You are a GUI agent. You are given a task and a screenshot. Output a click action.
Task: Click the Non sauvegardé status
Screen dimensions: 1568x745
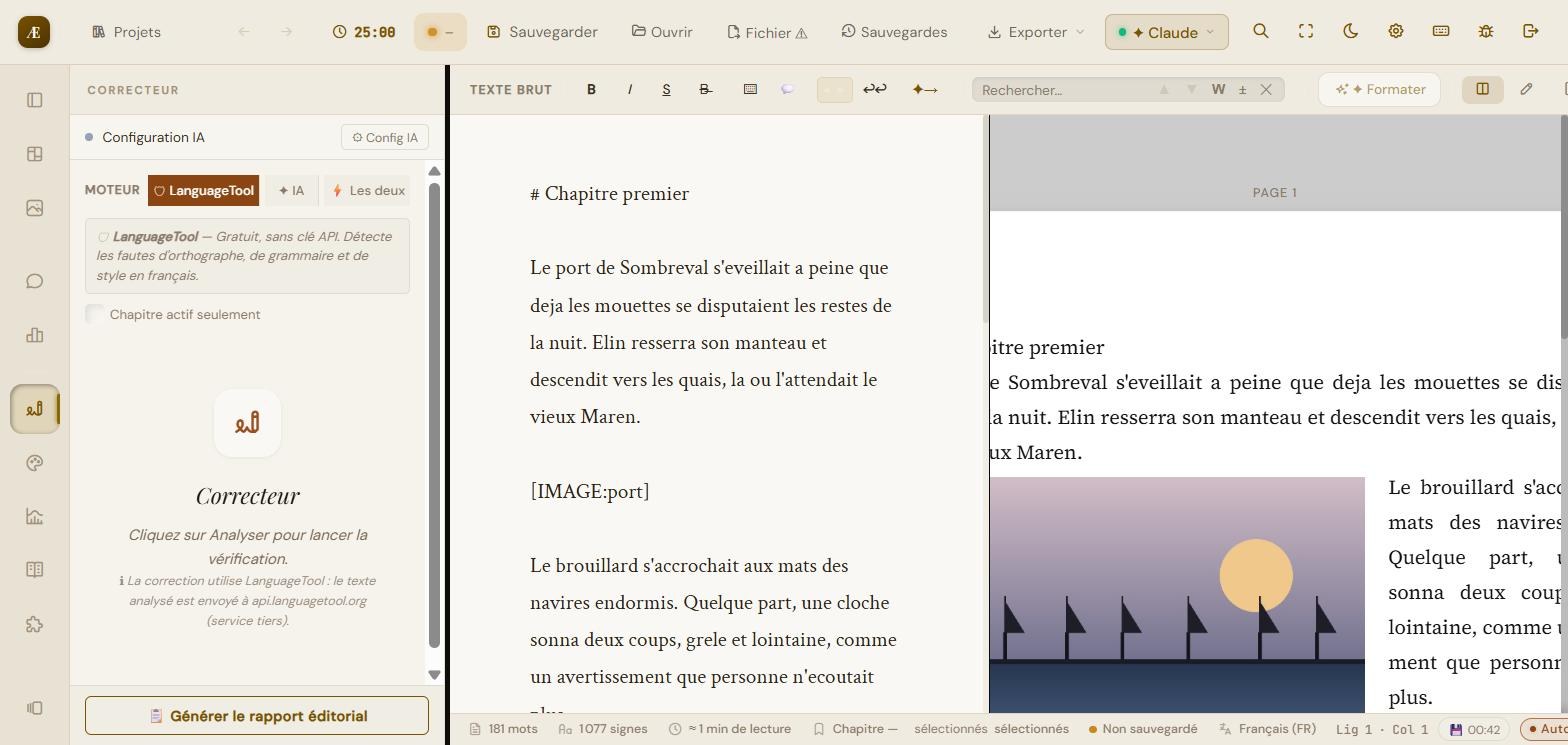[1143, 729]
